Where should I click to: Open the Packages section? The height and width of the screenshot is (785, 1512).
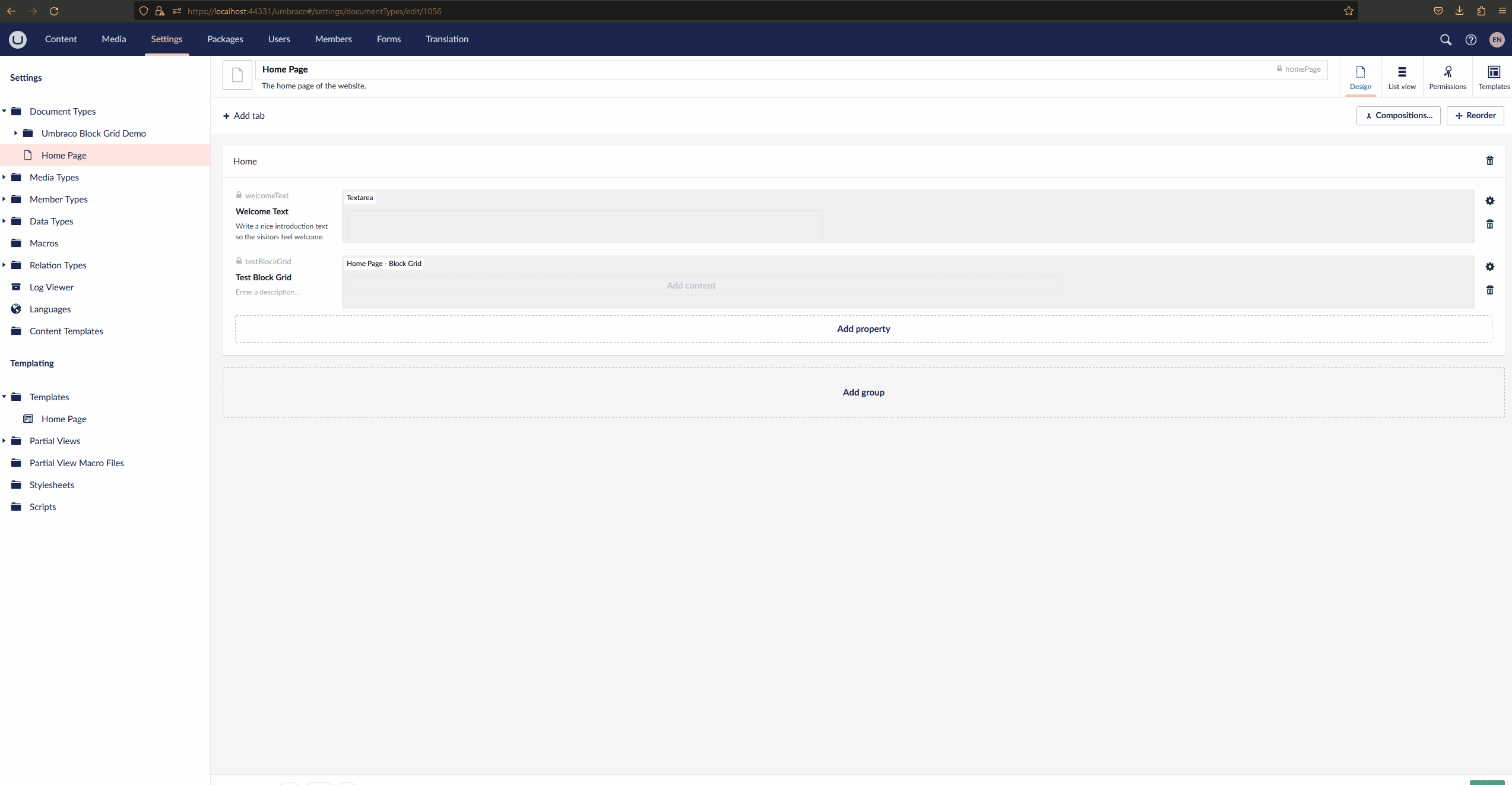click(224, 39)
